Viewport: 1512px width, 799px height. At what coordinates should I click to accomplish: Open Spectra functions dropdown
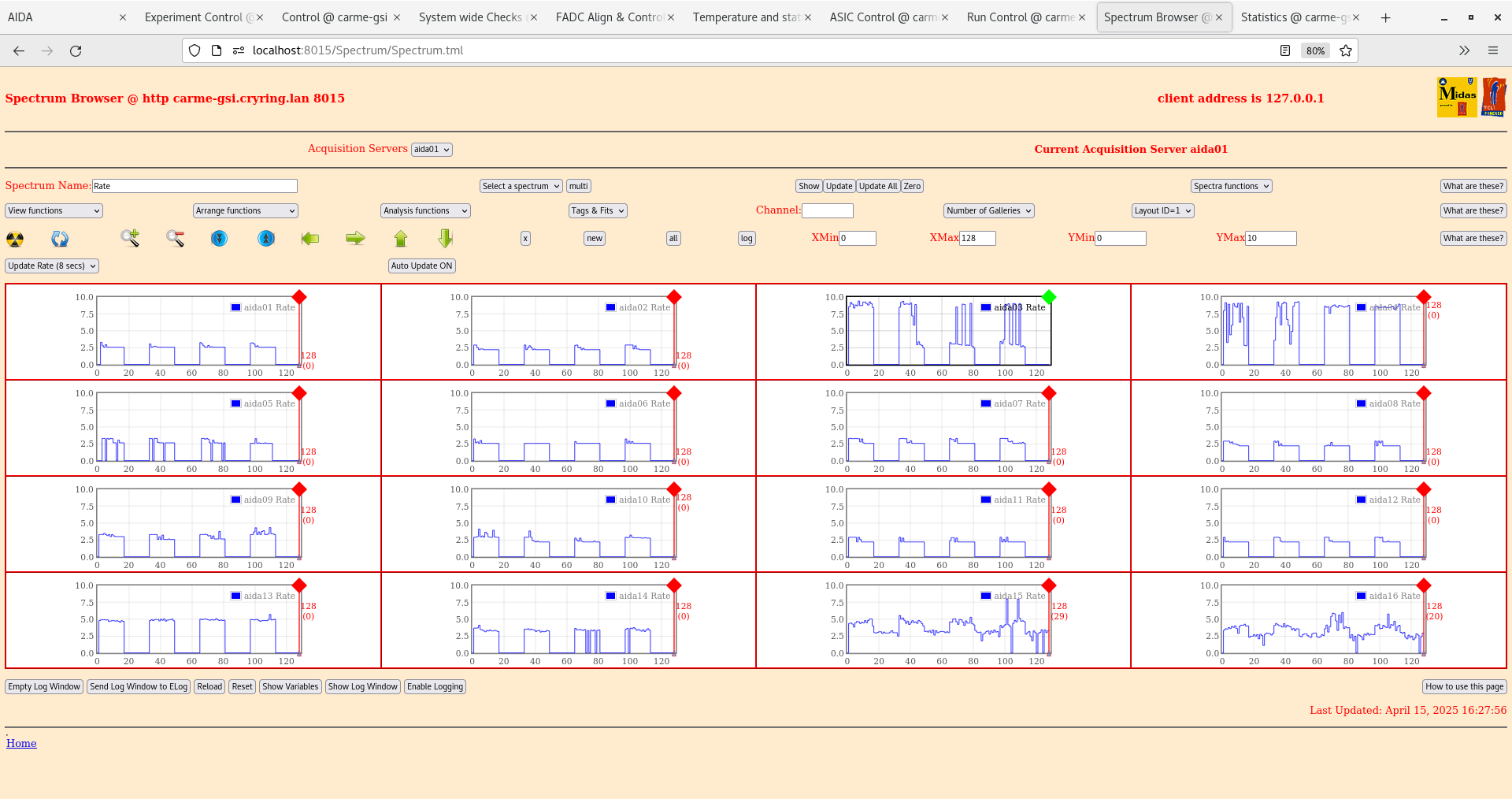(1231, 186)
